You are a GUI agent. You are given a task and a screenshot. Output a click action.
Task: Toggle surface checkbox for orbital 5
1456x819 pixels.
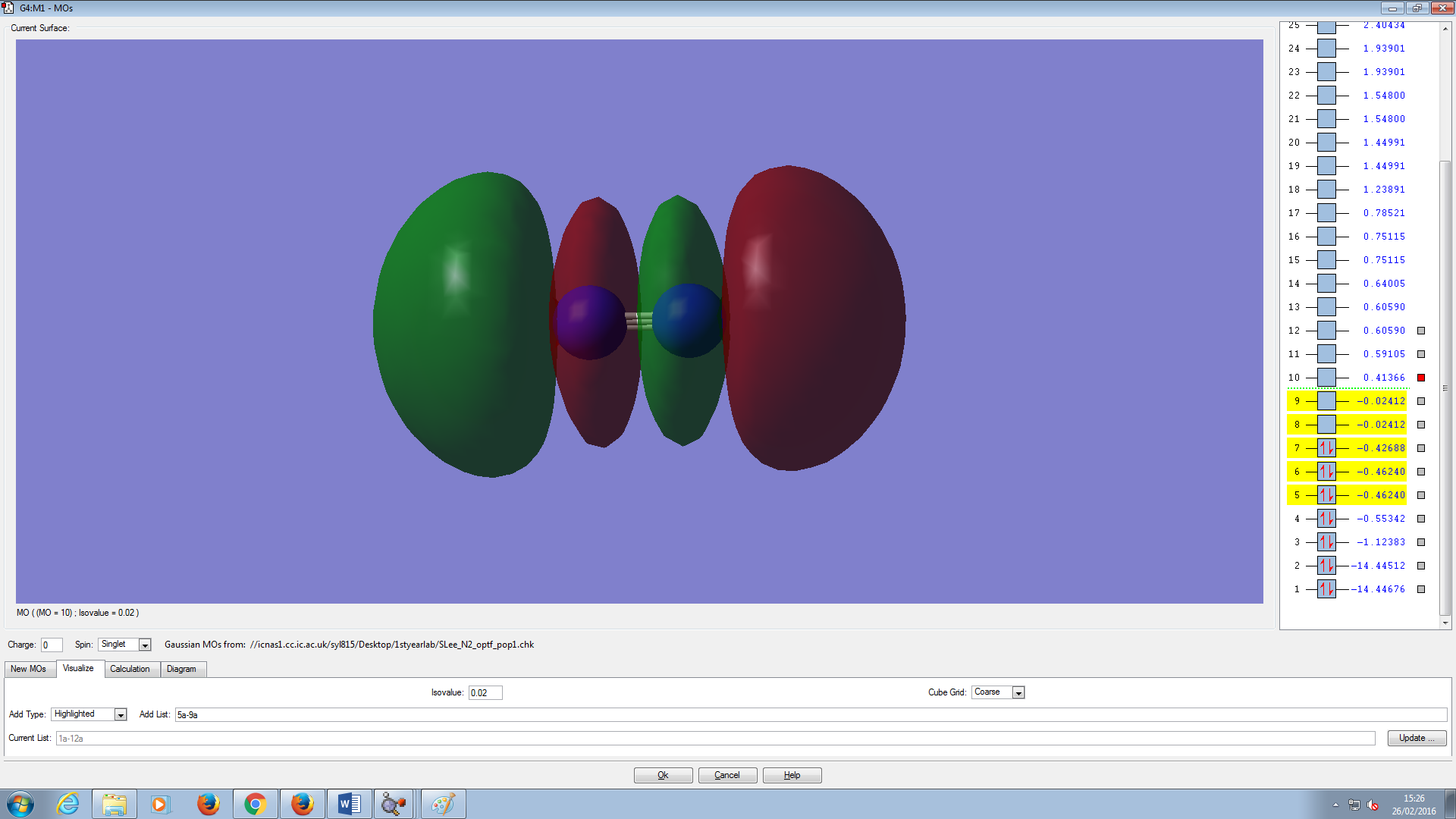(1421, 495)
